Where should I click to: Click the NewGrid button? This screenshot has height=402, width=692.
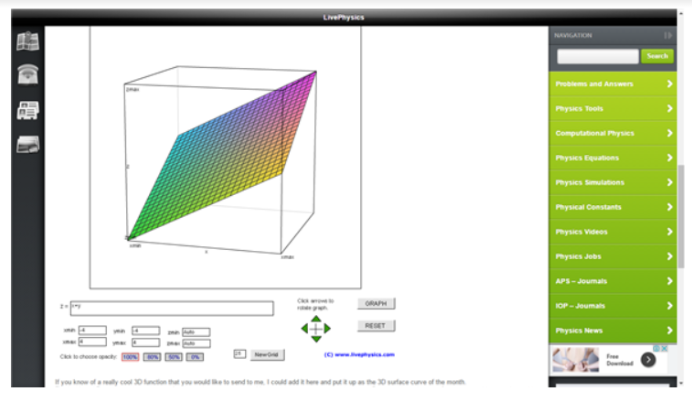(267, 355)
